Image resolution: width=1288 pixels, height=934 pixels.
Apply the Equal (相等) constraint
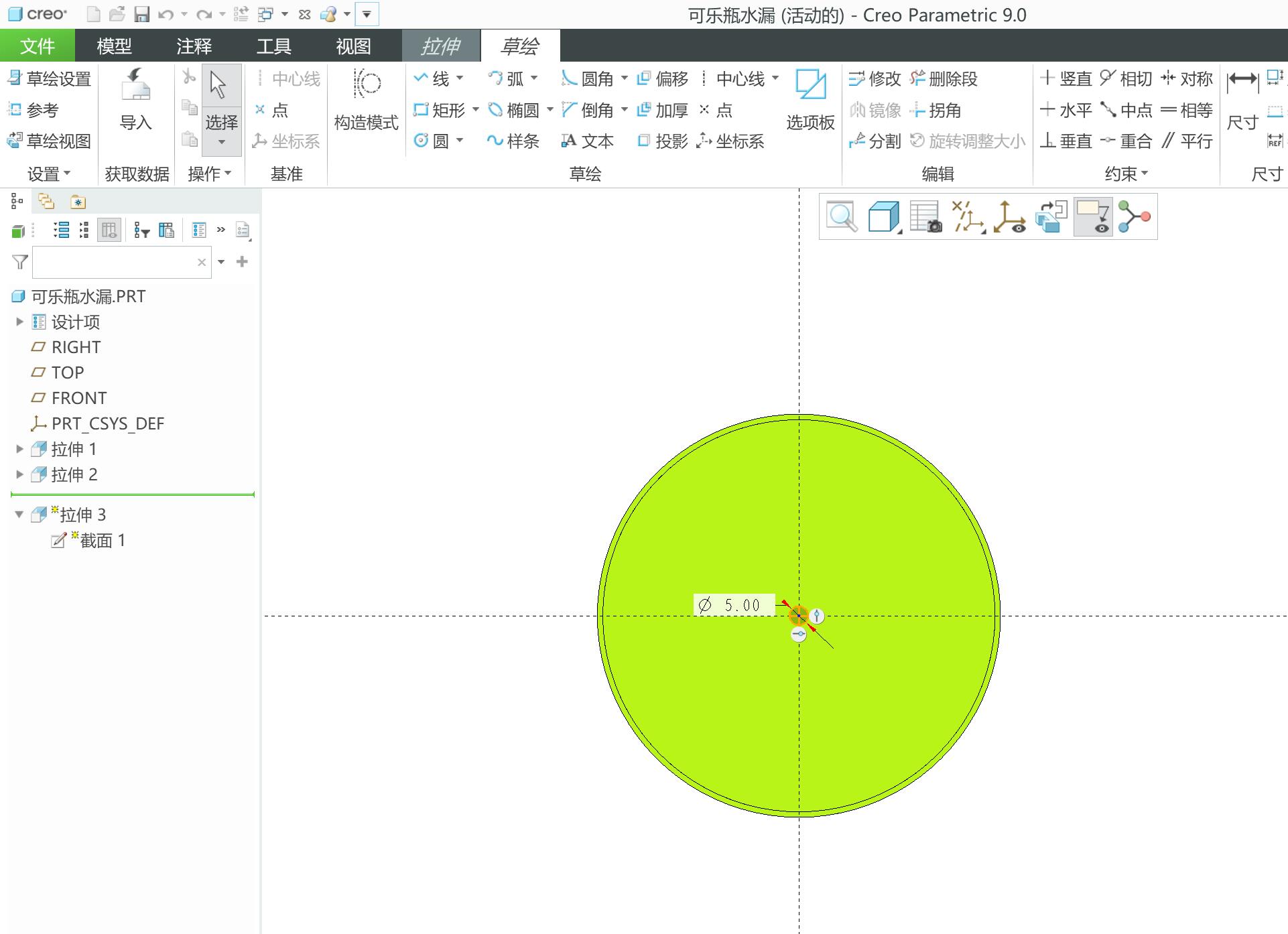[1187, 110]
